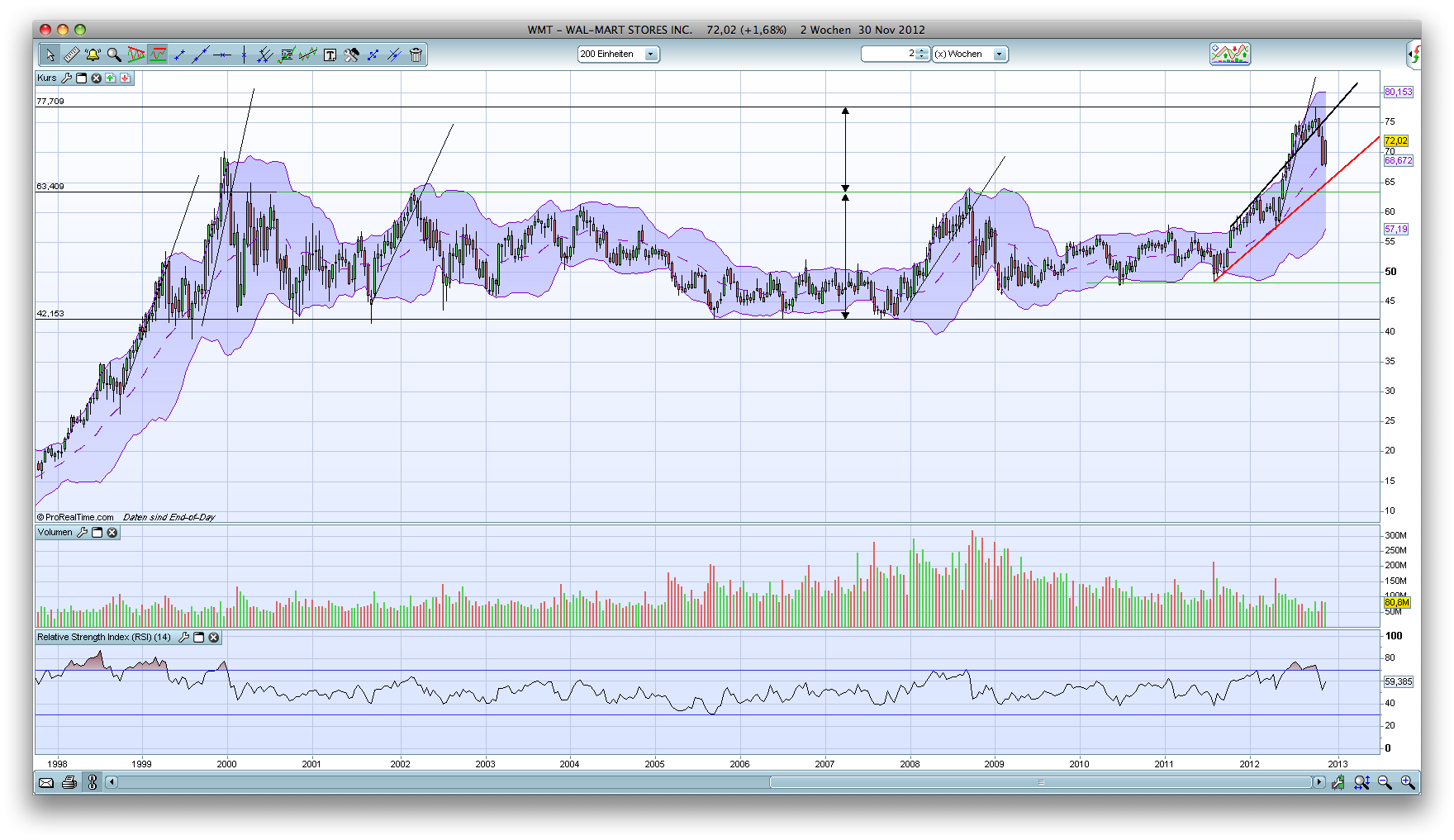The width and height of the screenshot is (1454, 840).
Task: Open the alert bell tool
Action: click(x=93, y=55)
